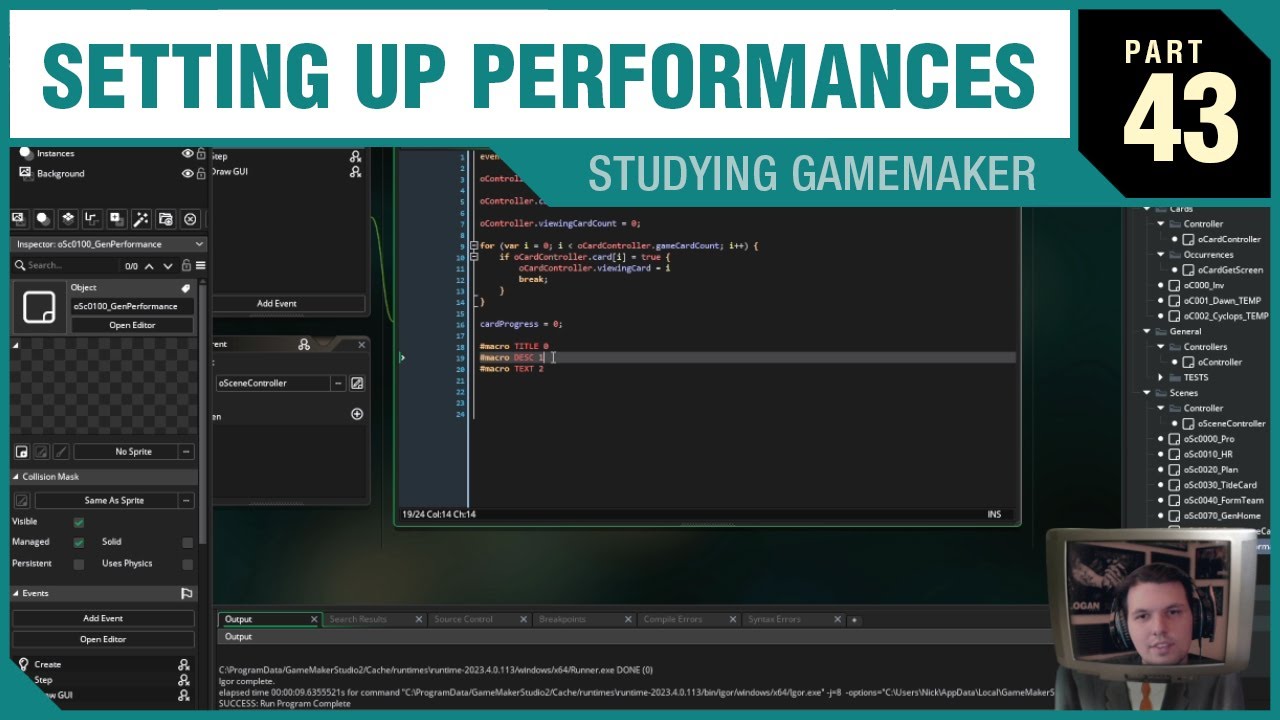Switch to the Search Results tab

point(358,619)
